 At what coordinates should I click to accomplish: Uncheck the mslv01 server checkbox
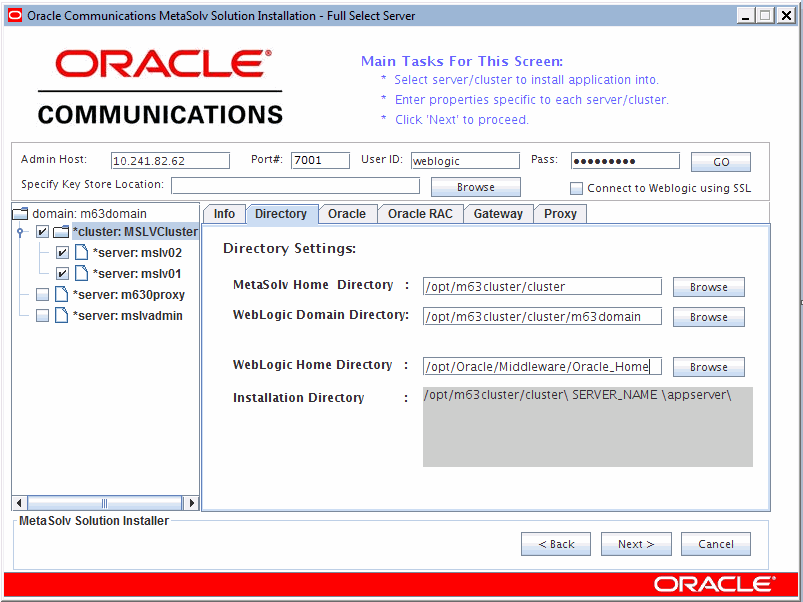[x=62, y=273]
